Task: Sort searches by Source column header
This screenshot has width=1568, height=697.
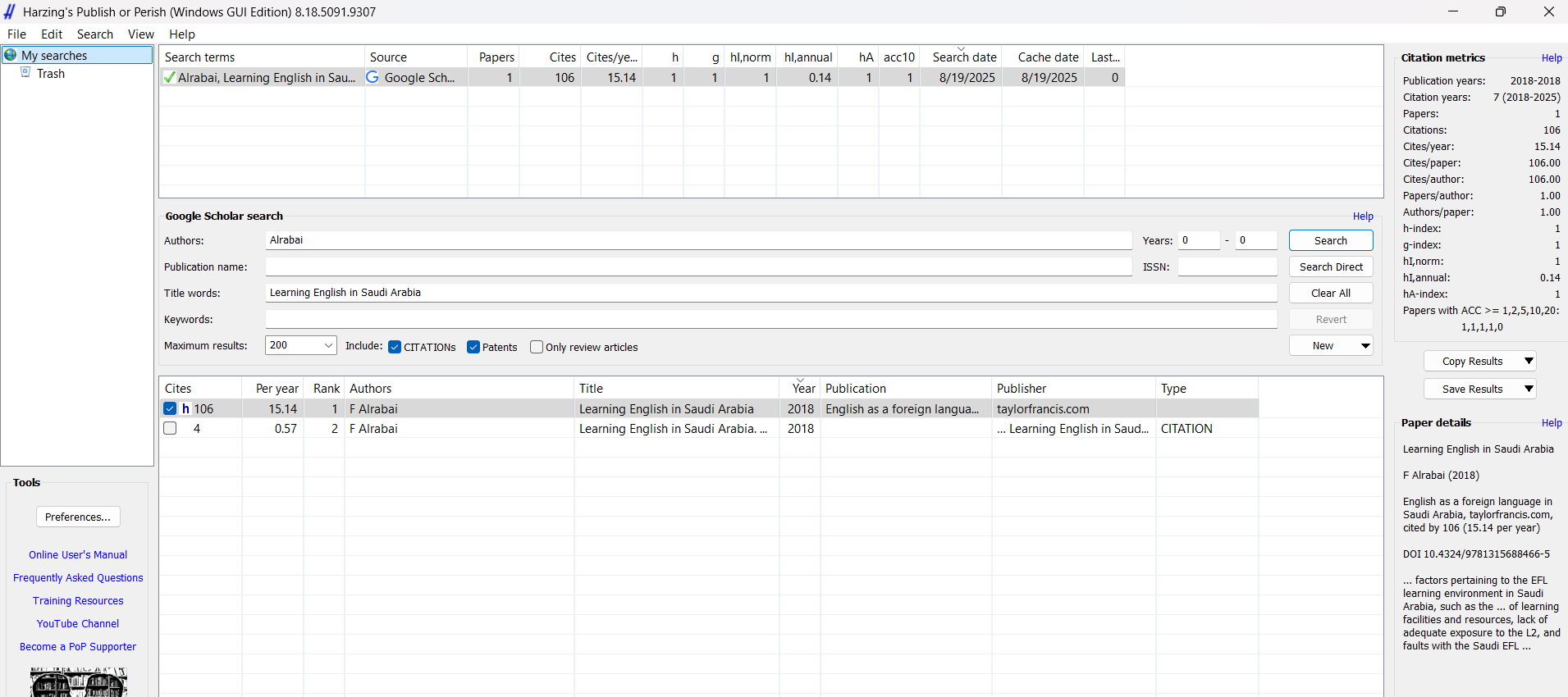Action: (x=416, y=57)
